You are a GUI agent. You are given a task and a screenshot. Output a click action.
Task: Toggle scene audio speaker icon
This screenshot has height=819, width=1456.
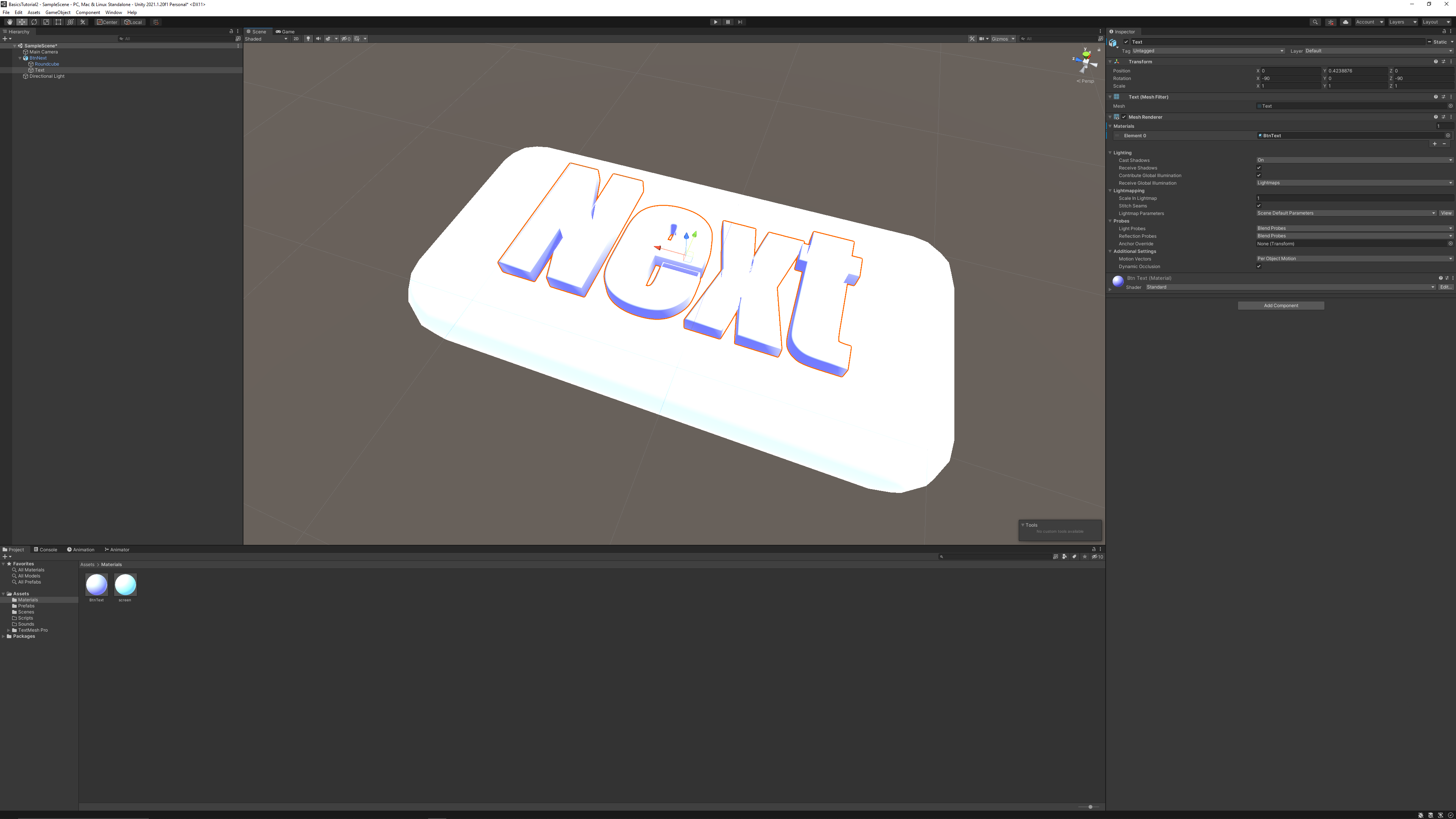(x=318, y=39)
